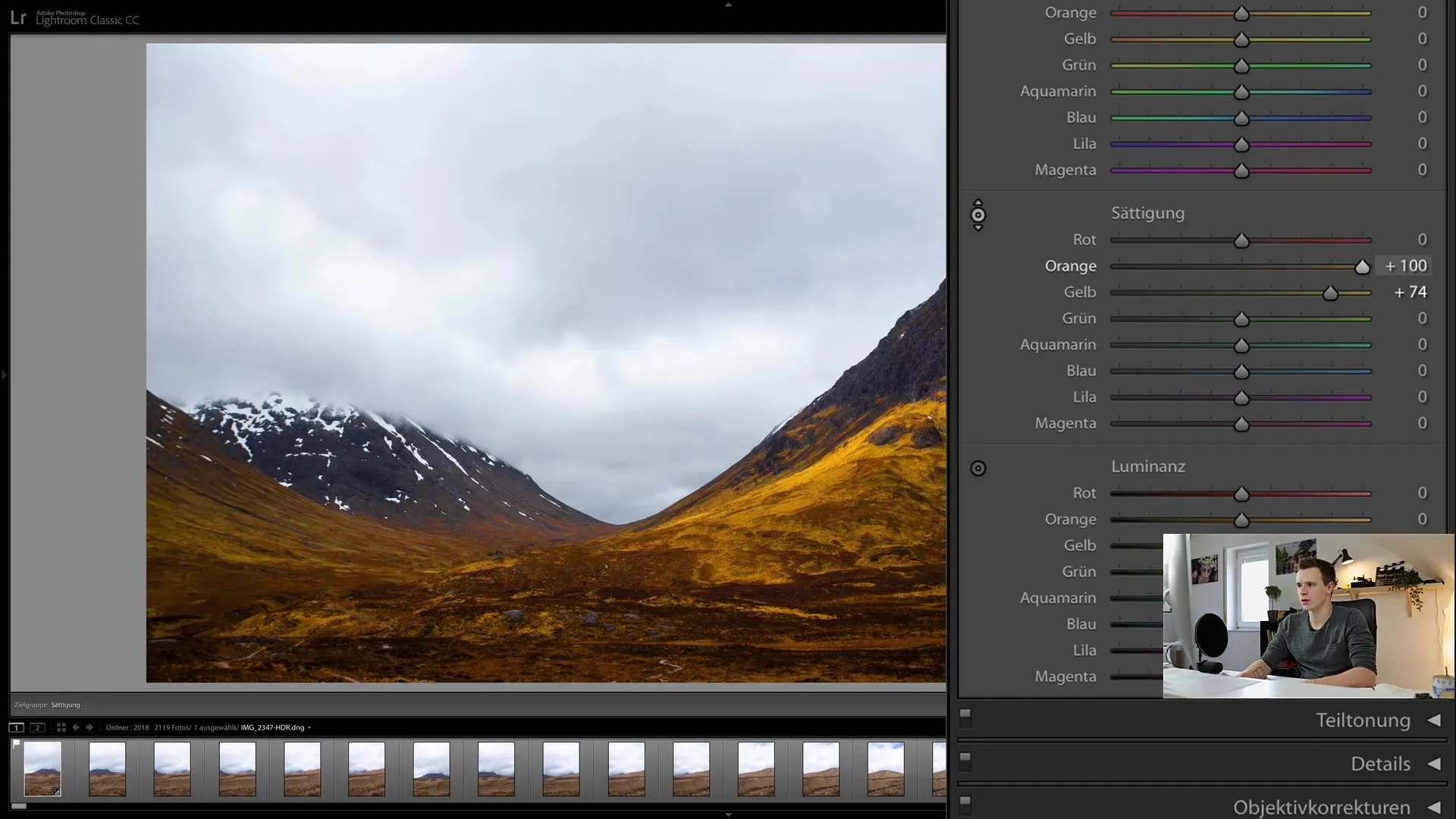This screenshot has width=1456, height=819.
Task: Click the Sättigung Rot value 0 field
Action: click(1423, 240)
